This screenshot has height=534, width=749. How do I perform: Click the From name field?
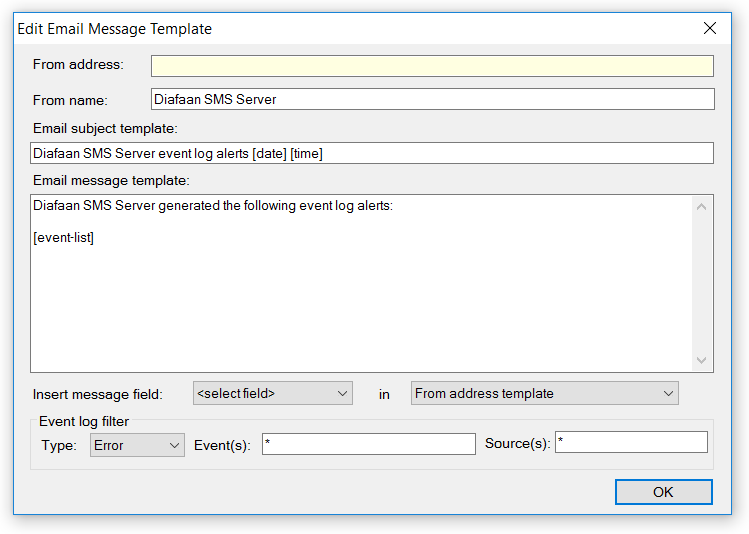click(432, 99)
